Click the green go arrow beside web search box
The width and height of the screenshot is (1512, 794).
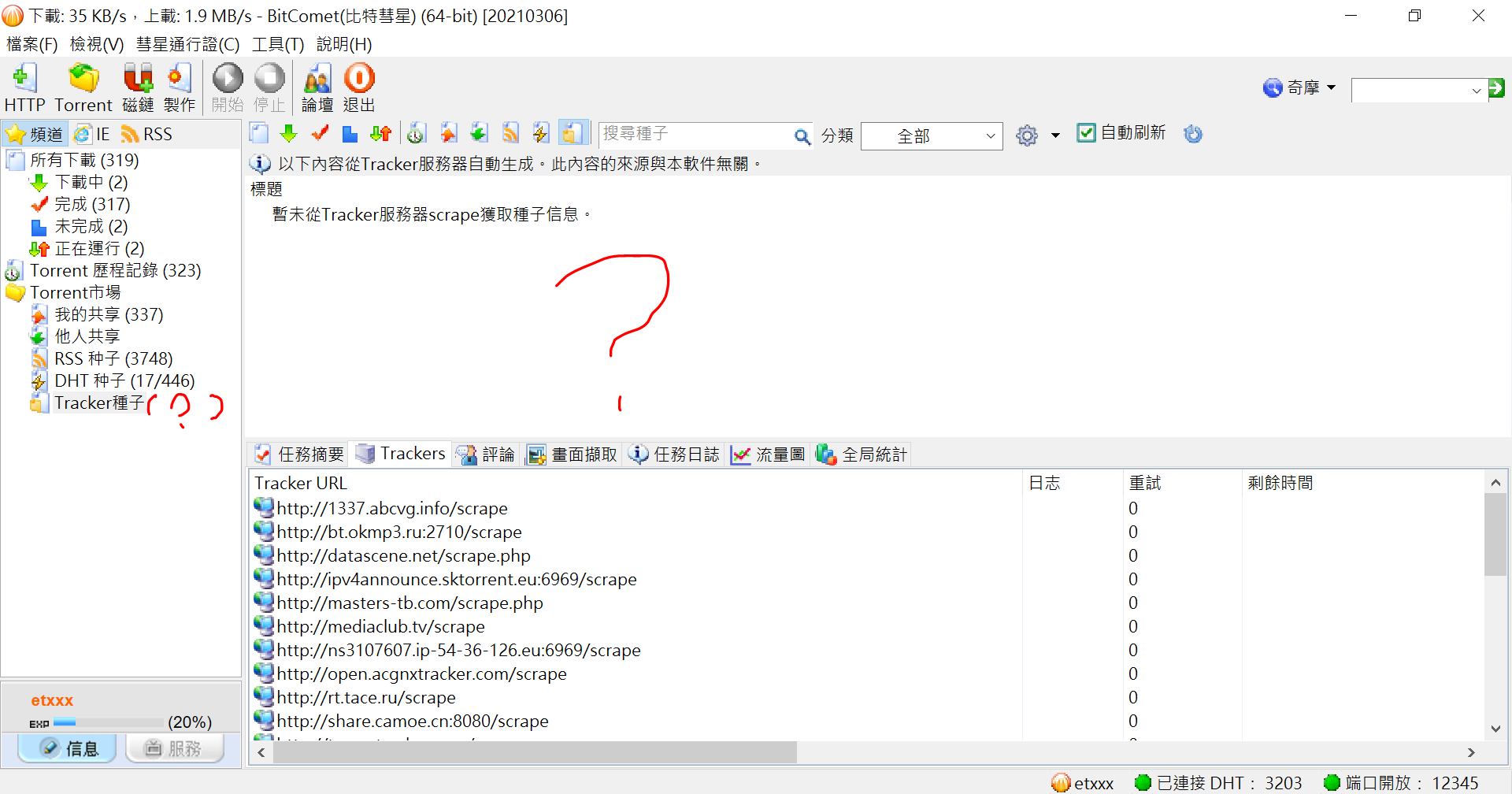[1496, 88]
